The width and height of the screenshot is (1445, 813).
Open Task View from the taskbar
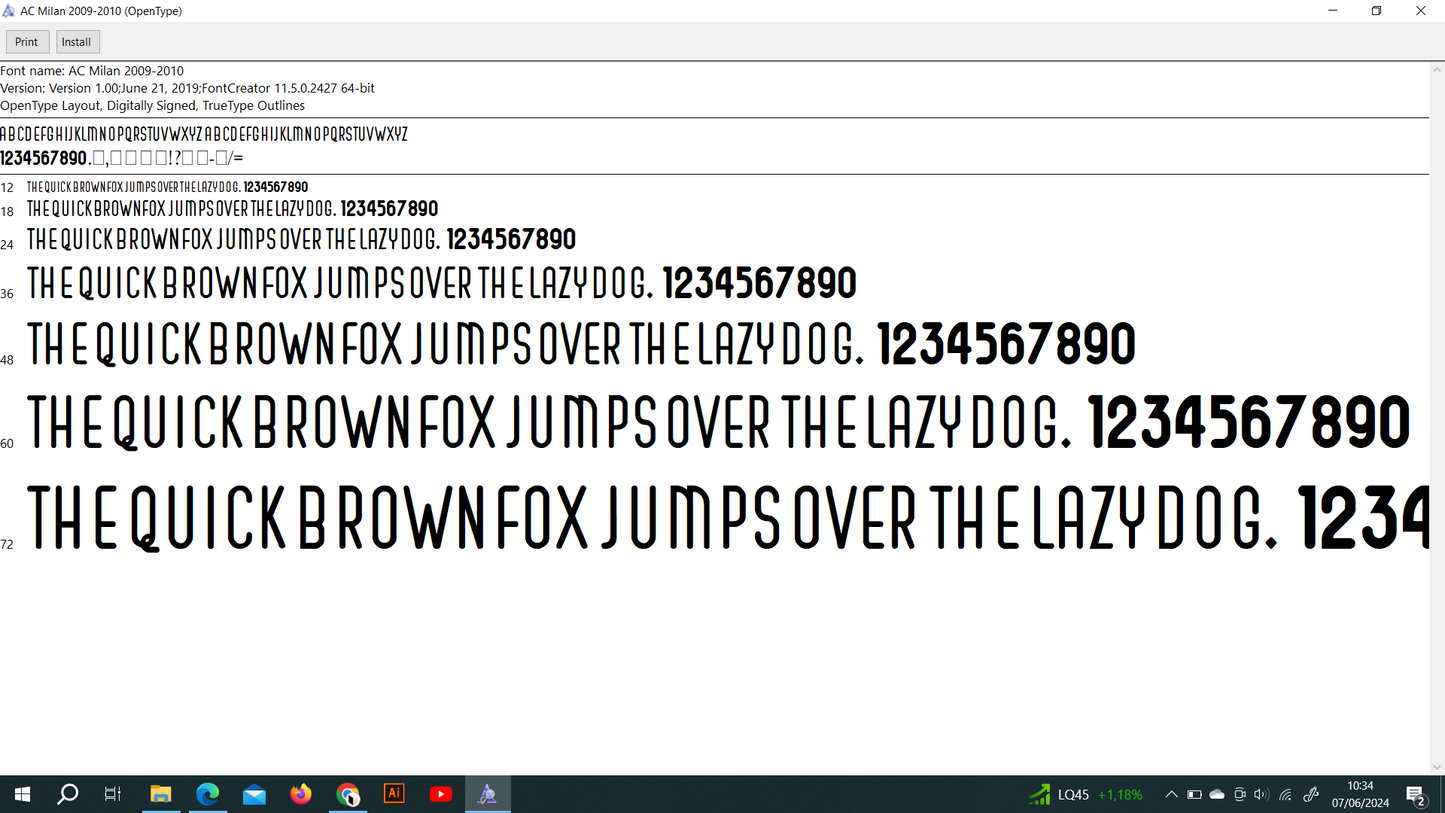click(113, 794)
